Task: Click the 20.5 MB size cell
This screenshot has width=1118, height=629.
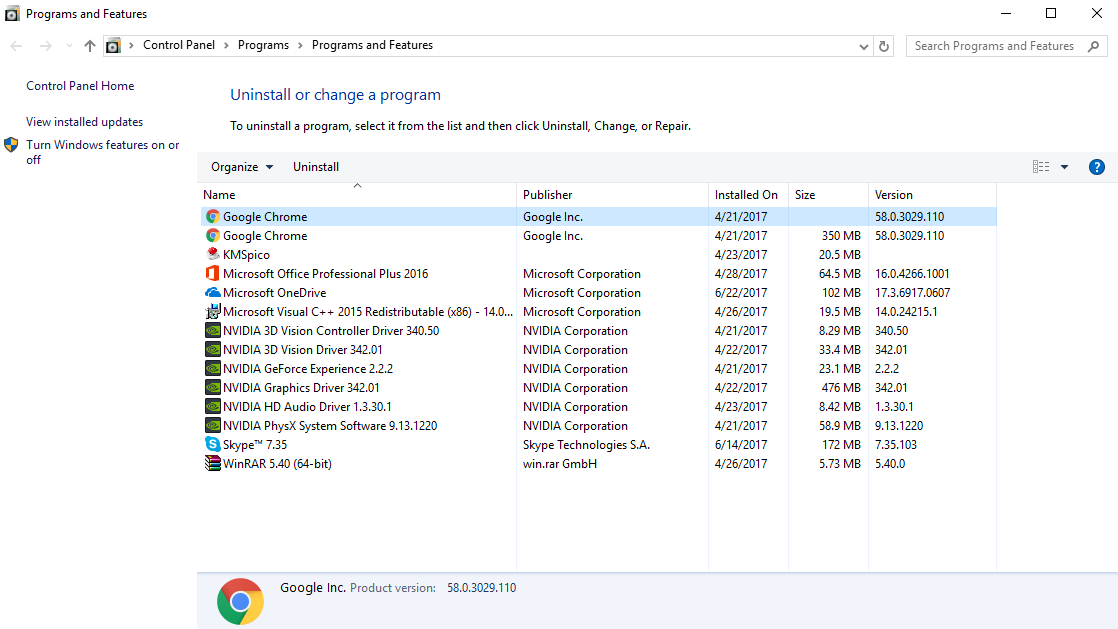Action: point(839,255)
